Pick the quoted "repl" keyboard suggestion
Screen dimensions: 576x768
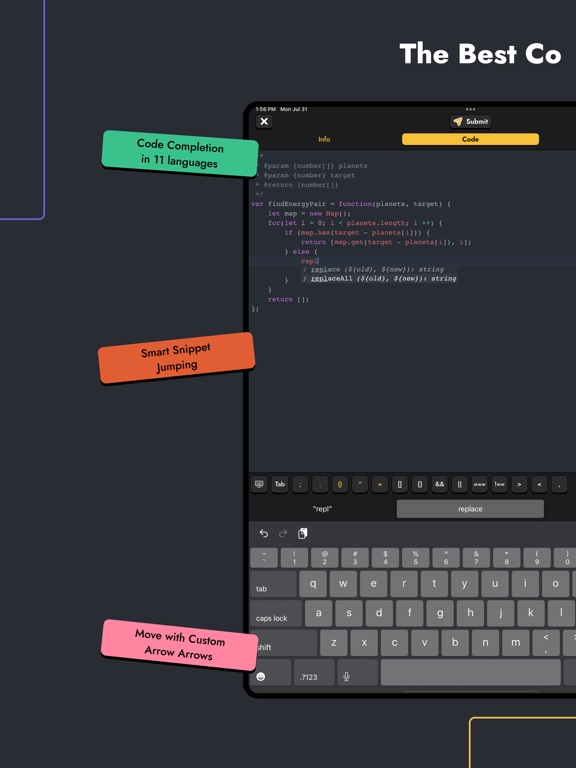point(322,509)
